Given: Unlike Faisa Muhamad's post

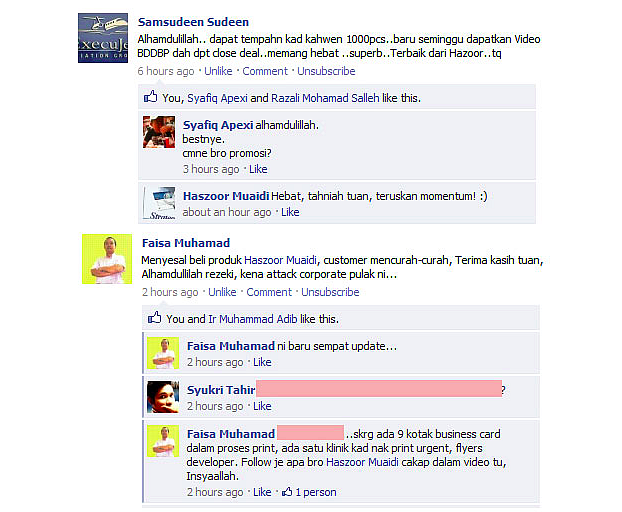Looking at the screenshot, I should [x=222, y=292].
